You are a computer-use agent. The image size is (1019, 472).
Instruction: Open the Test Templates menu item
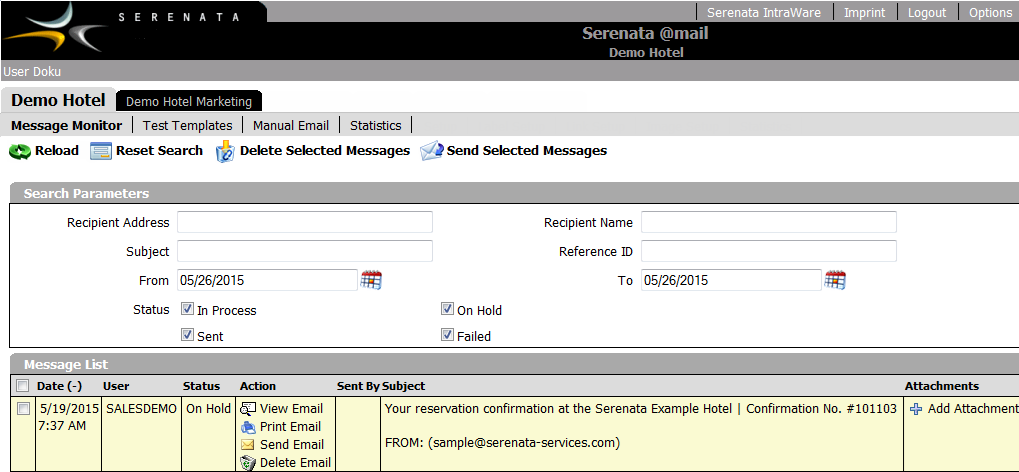click(x=187, y=125)
